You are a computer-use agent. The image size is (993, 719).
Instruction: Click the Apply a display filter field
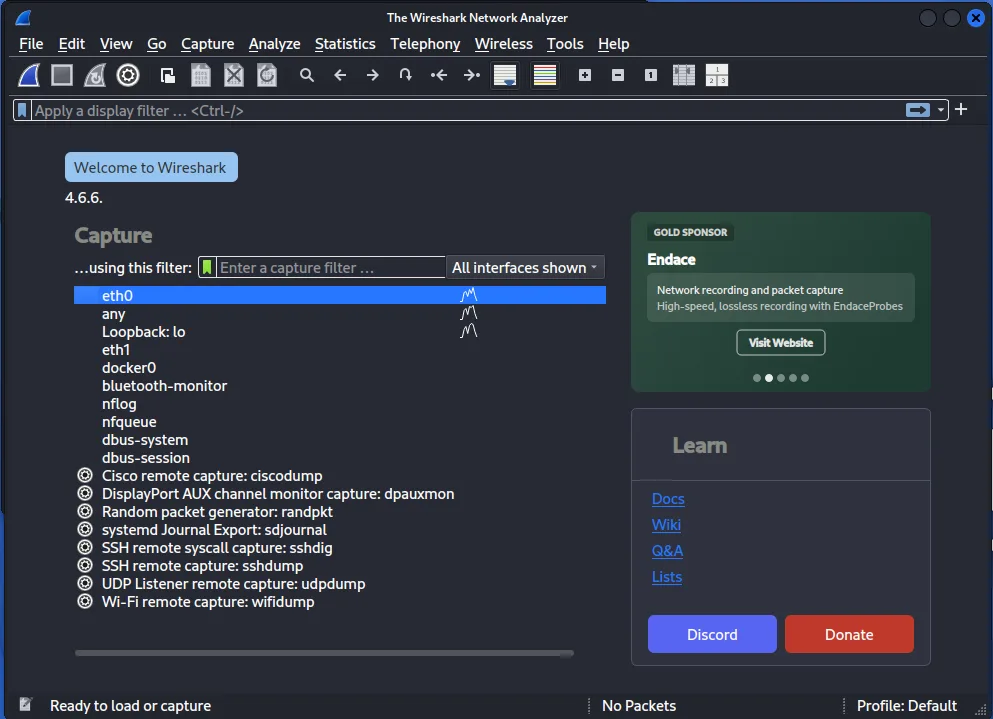pyautogui.click(x=469, y=110)
